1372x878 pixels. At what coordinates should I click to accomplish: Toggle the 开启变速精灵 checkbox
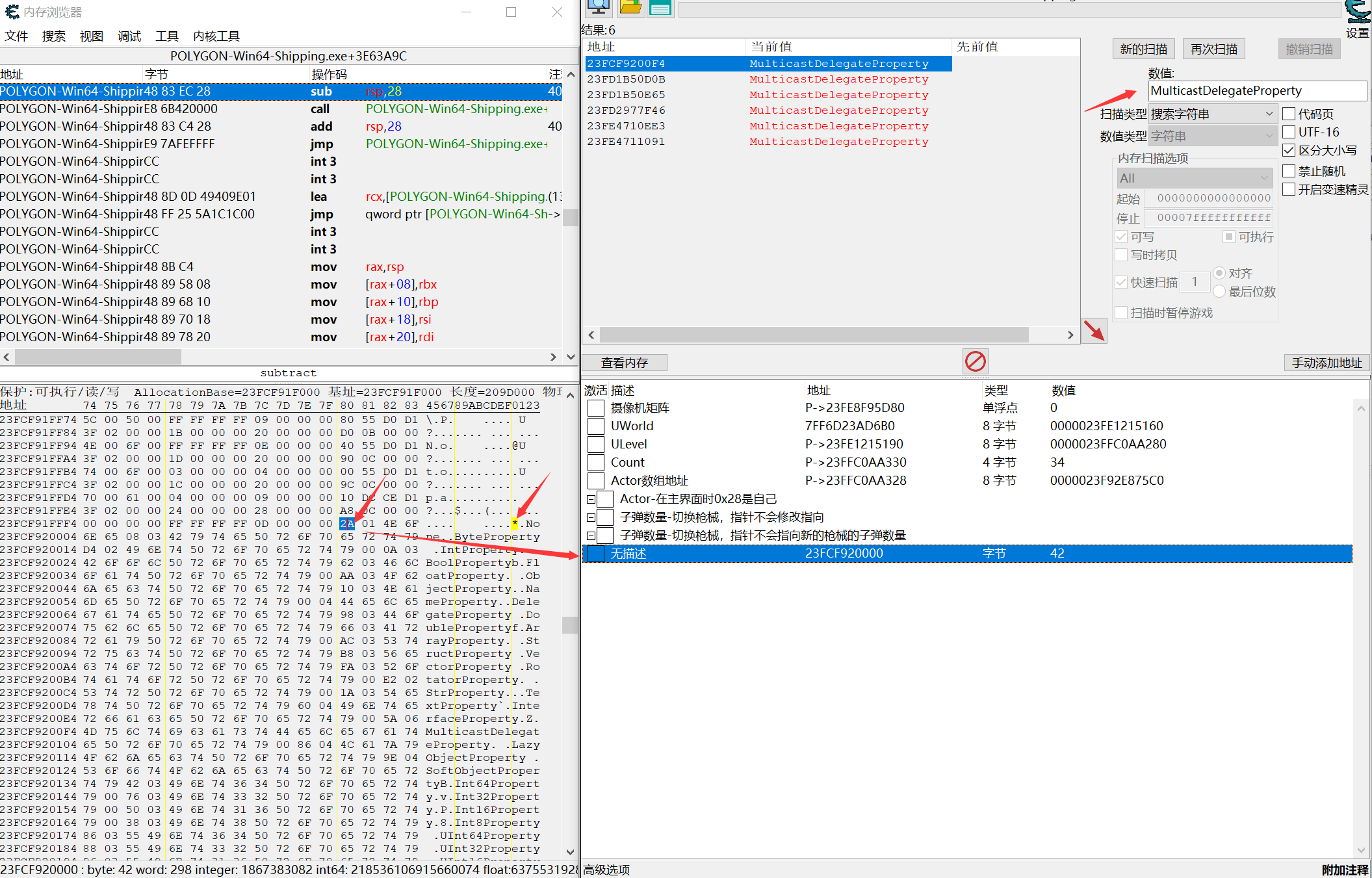1289,190
